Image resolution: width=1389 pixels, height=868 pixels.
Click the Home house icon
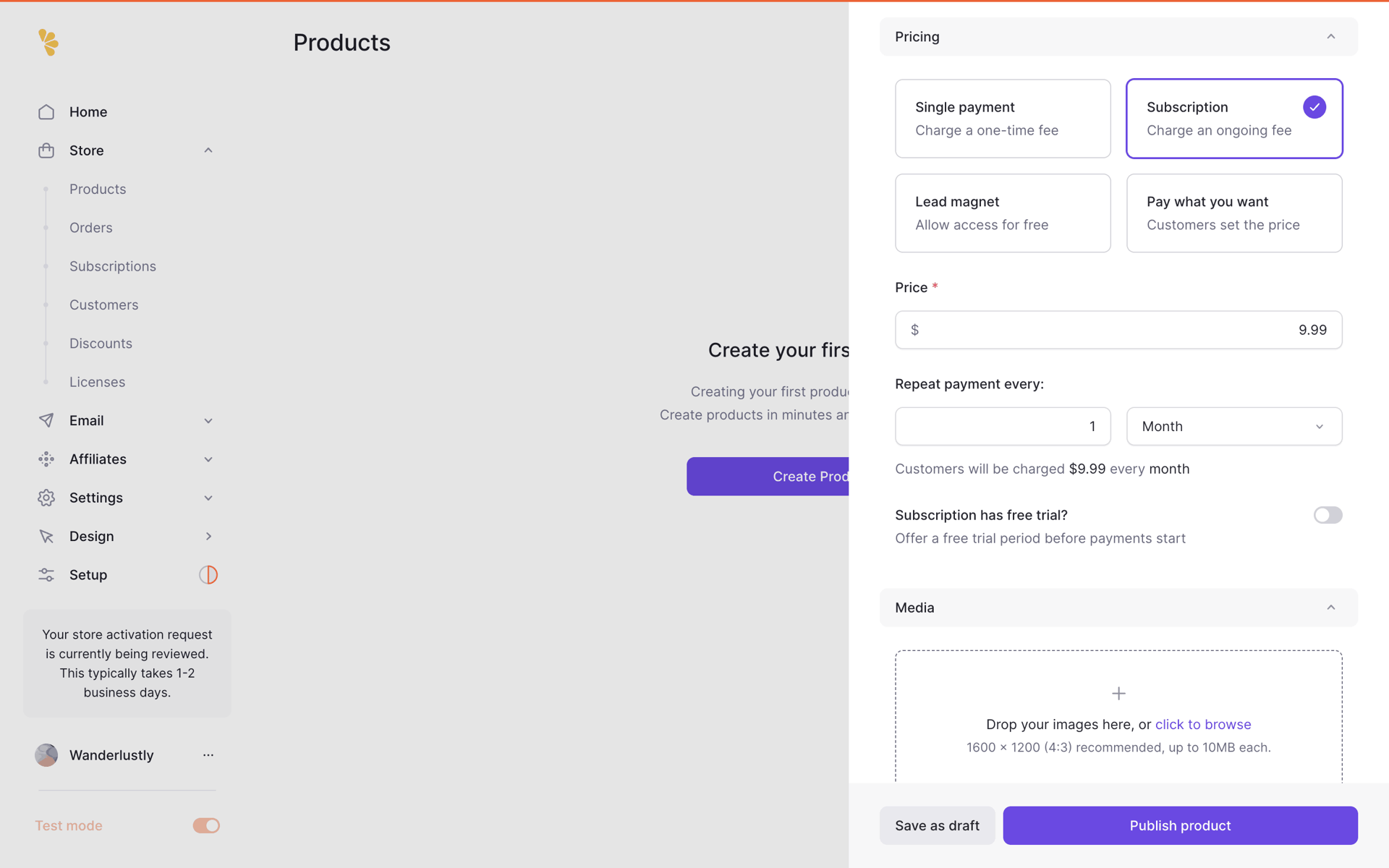pyautogui.click(x=46, y=112)
